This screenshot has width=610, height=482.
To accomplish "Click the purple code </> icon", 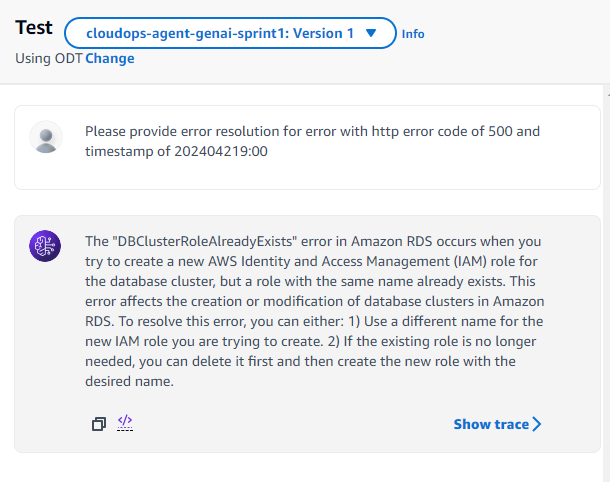I will [x=125, y=423].
